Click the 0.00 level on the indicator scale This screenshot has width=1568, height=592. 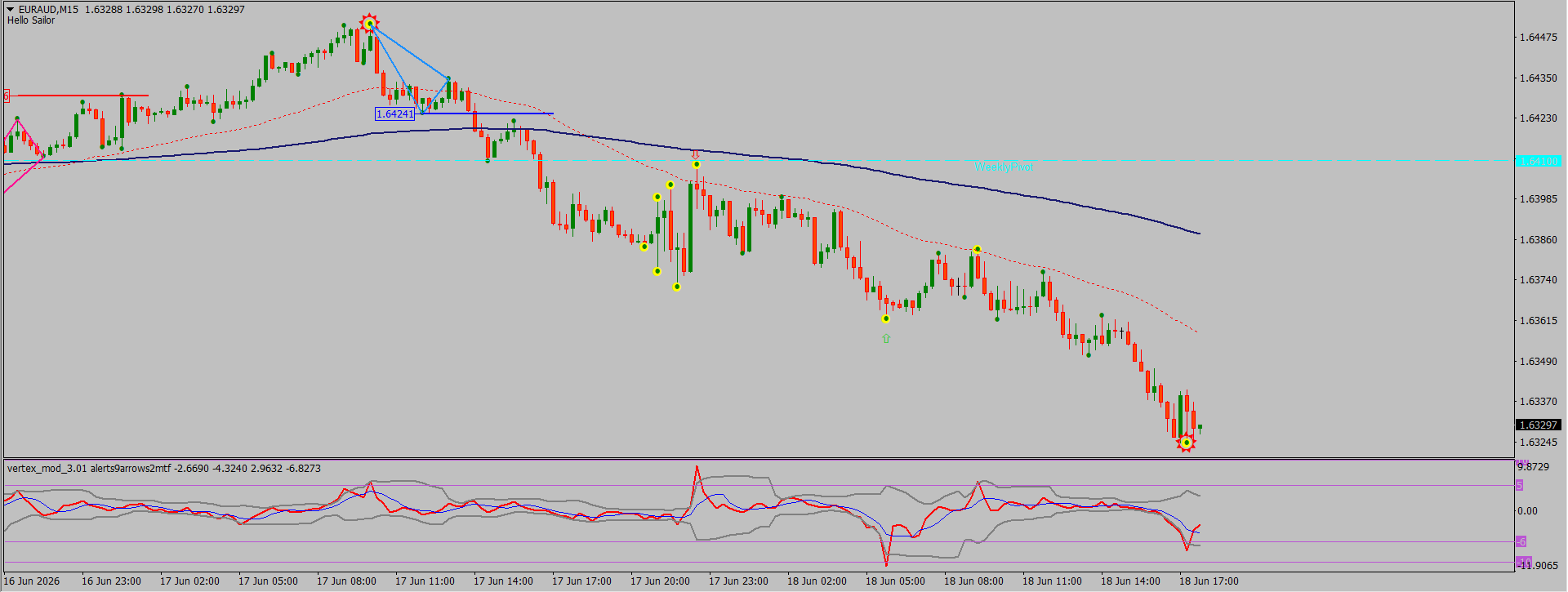point(1527,511)
